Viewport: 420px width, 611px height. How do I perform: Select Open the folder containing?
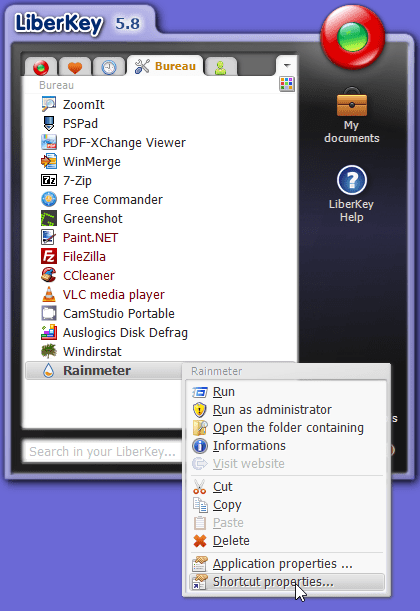(x=288, y=428)
